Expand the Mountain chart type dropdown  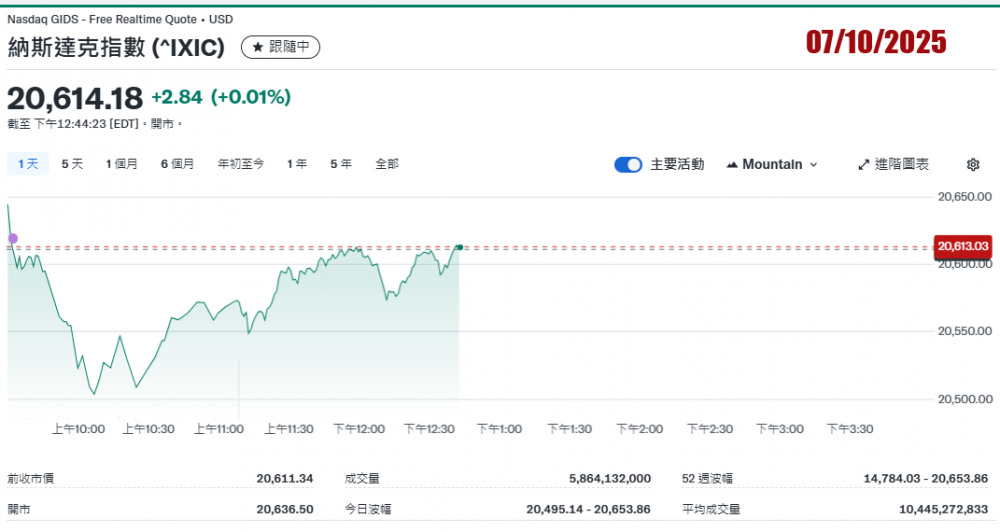click(x=772, y=165)
